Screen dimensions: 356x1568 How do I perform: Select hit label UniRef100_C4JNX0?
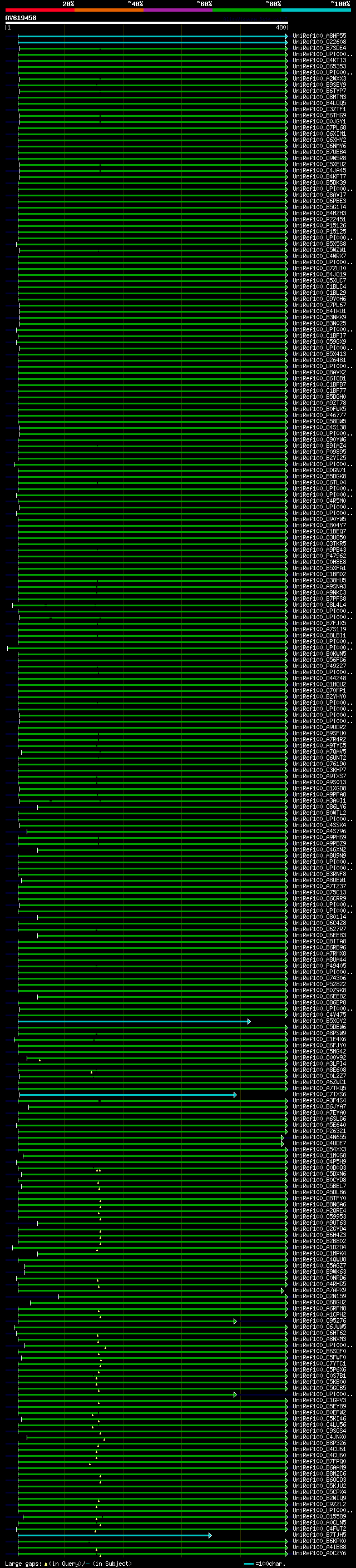pyautogui.click(x=319, y=1437)
